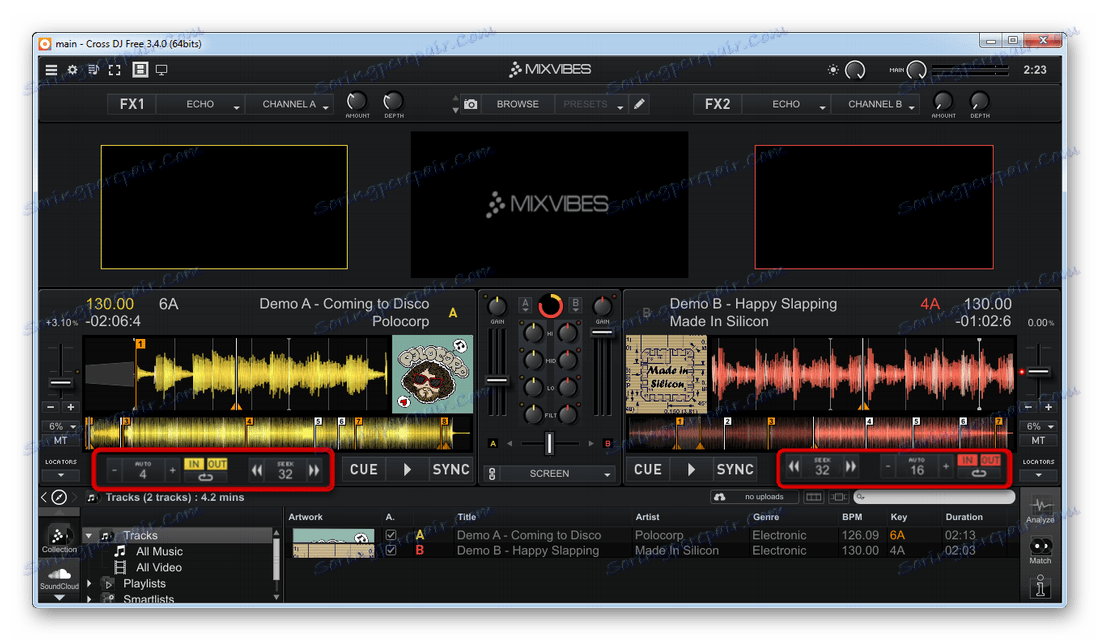Seek backward on deck B
The image size is (1100, 641).
pos(795,467)
